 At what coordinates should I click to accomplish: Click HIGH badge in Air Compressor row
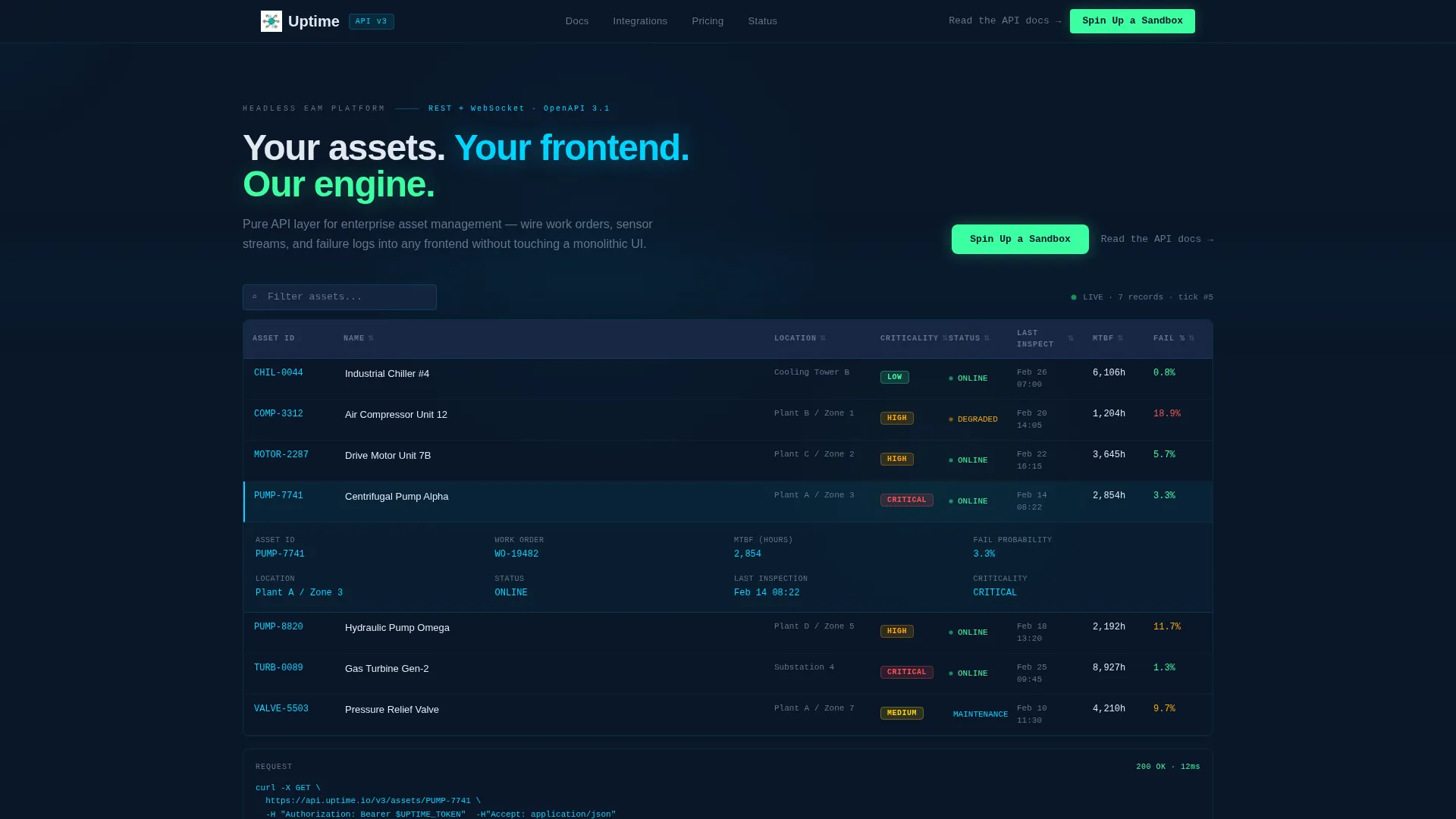point(897,418)
